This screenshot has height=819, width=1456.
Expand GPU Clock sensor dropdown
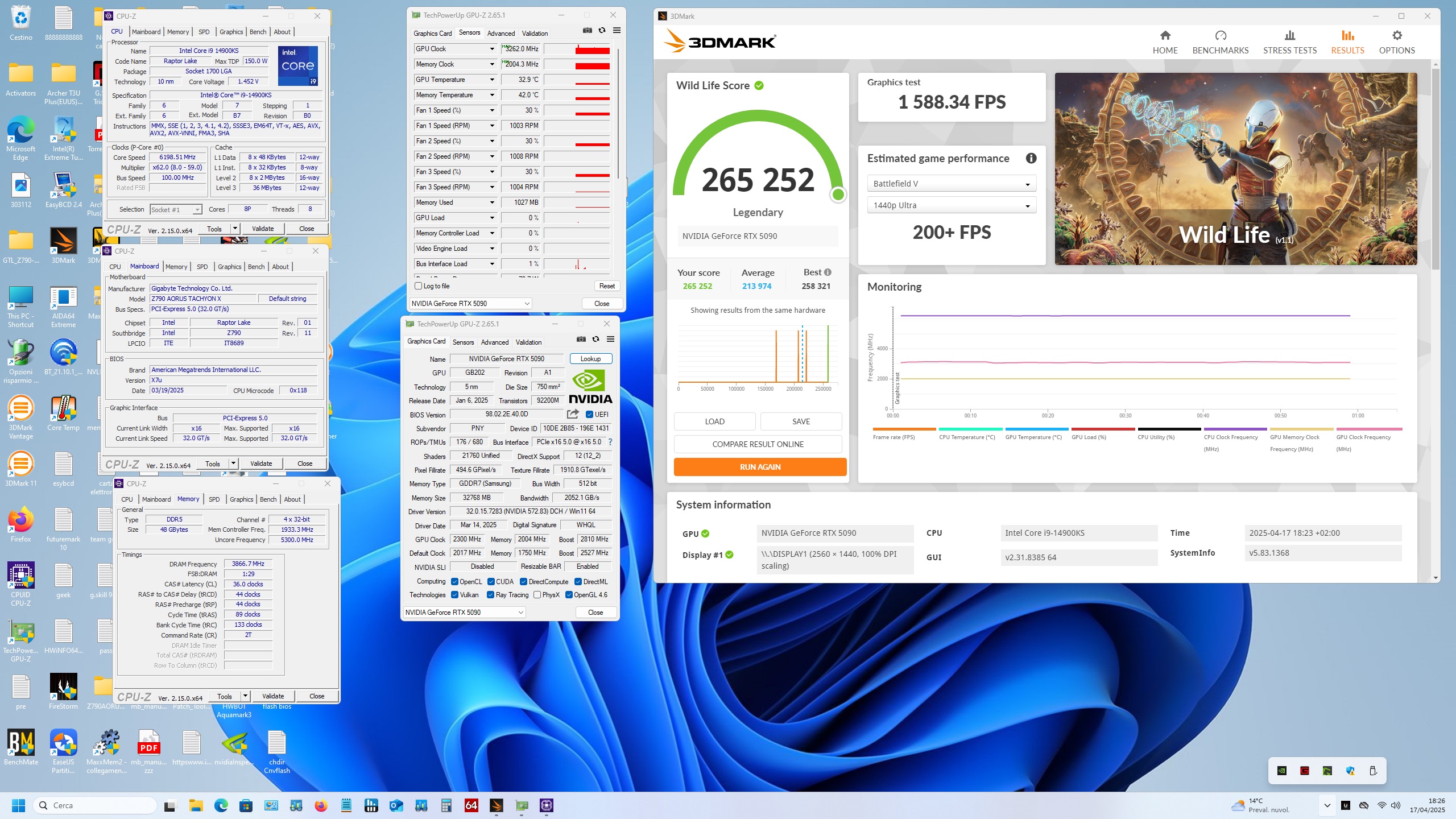click(x=492, y=49)
